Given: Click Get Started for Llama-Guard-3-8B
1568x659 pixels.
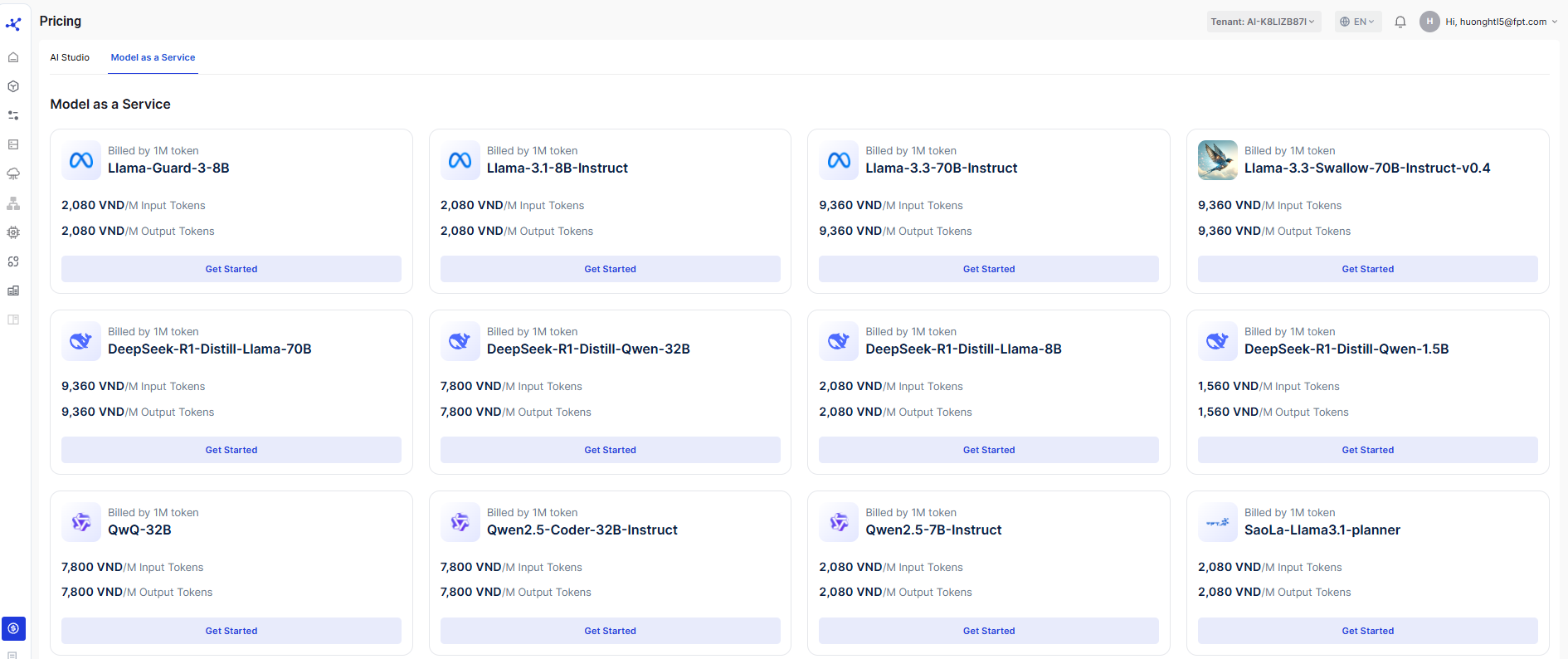Looking at the screenshot, I should point(231,269).
